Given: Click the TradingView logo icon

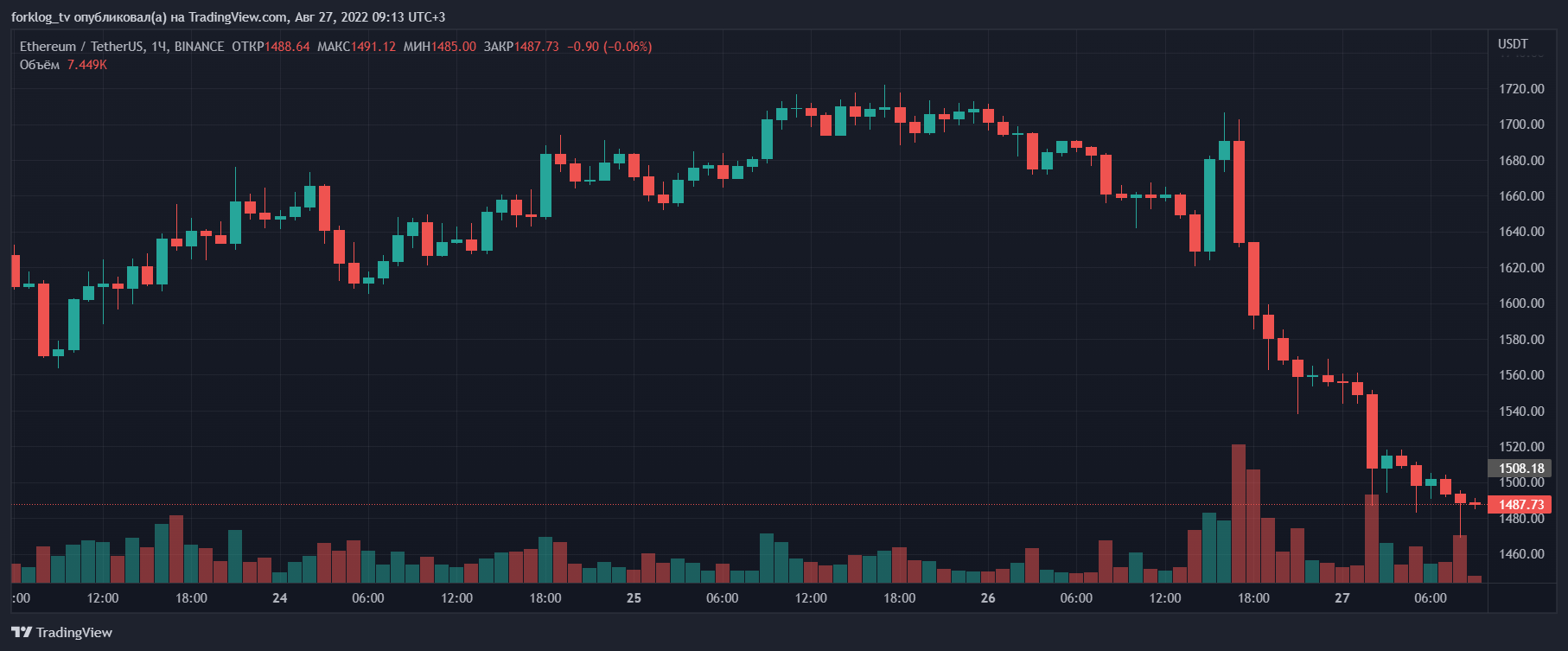Looking at the screenshot, I should coord(21,633).
